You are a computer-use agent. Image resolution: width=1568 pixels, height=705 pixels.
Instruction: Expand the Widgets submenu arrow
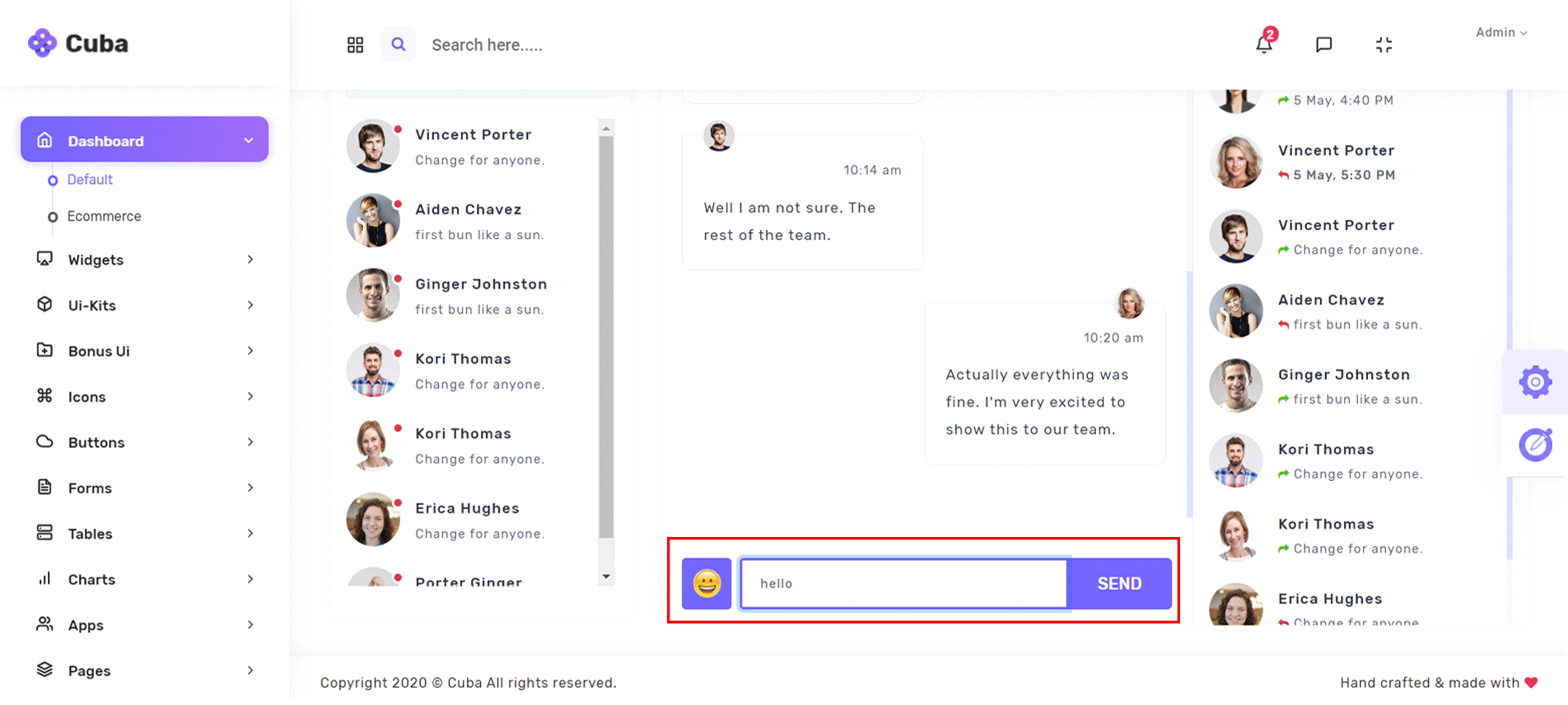pos(250,259)
